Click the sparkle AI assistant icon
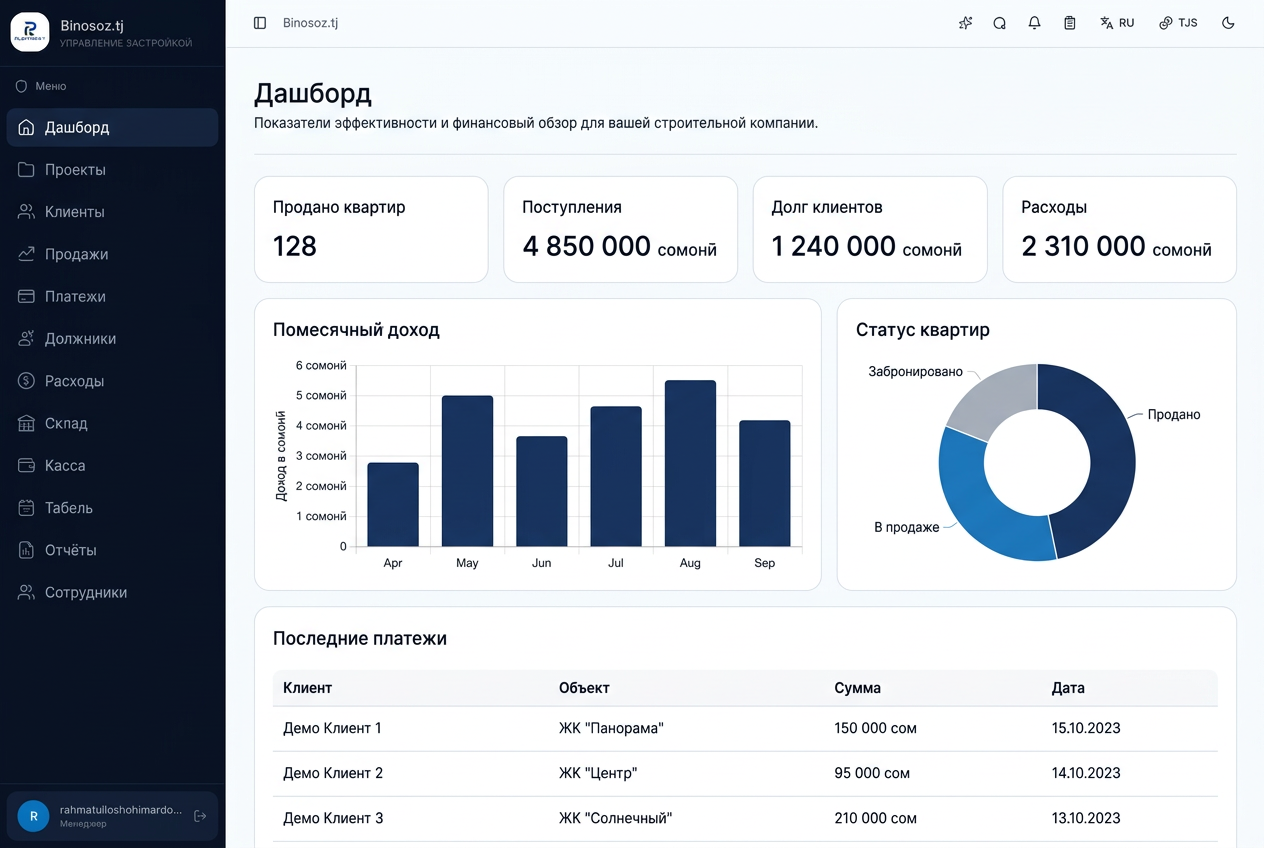 pos(965,23)
